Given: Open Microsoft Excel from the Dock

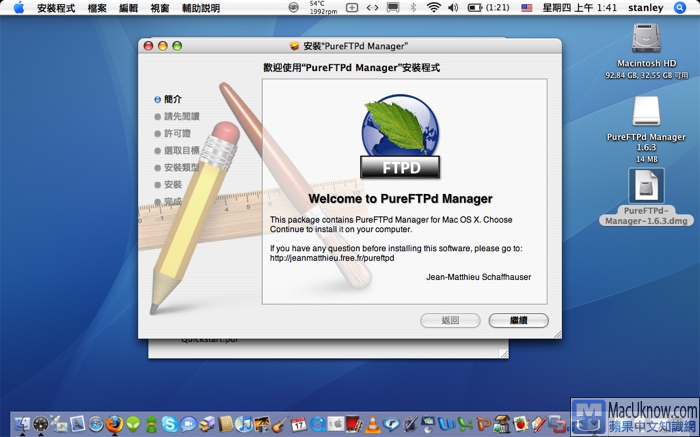Looking at the screenshot, I should [x=465, y=424].
